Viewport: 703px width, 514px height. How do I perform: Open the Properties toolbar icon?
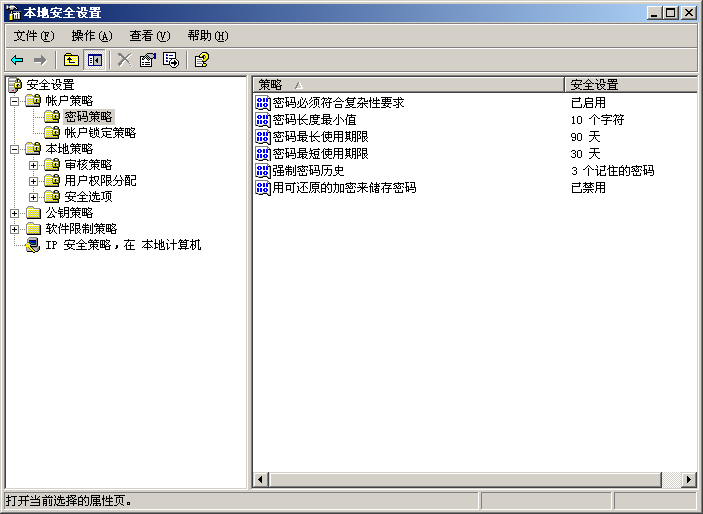point(148,60)
